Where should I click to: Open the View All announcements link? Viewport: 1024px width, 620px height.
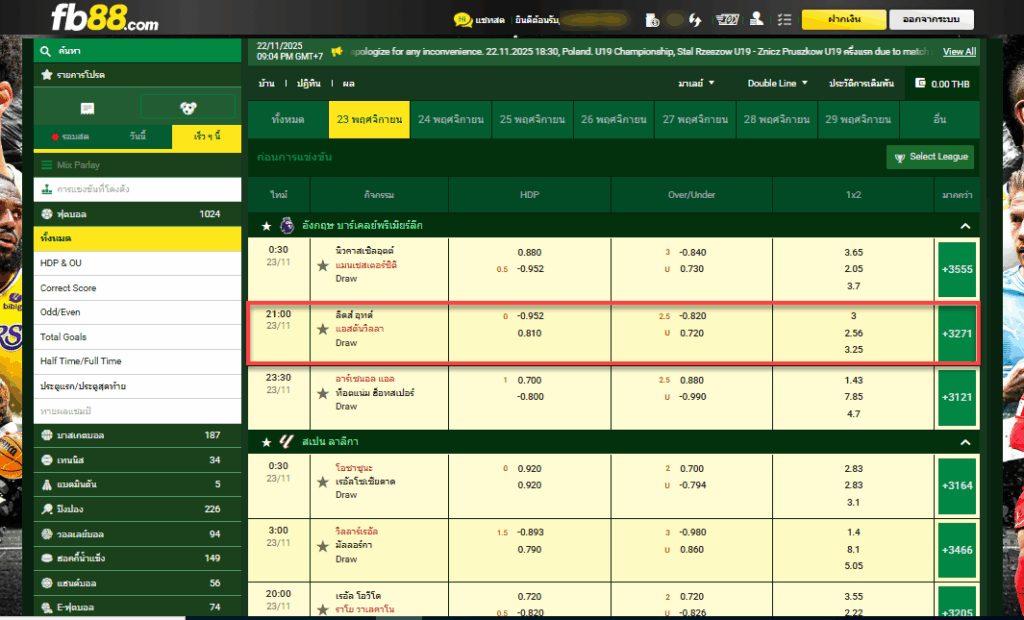click(959, 52)
